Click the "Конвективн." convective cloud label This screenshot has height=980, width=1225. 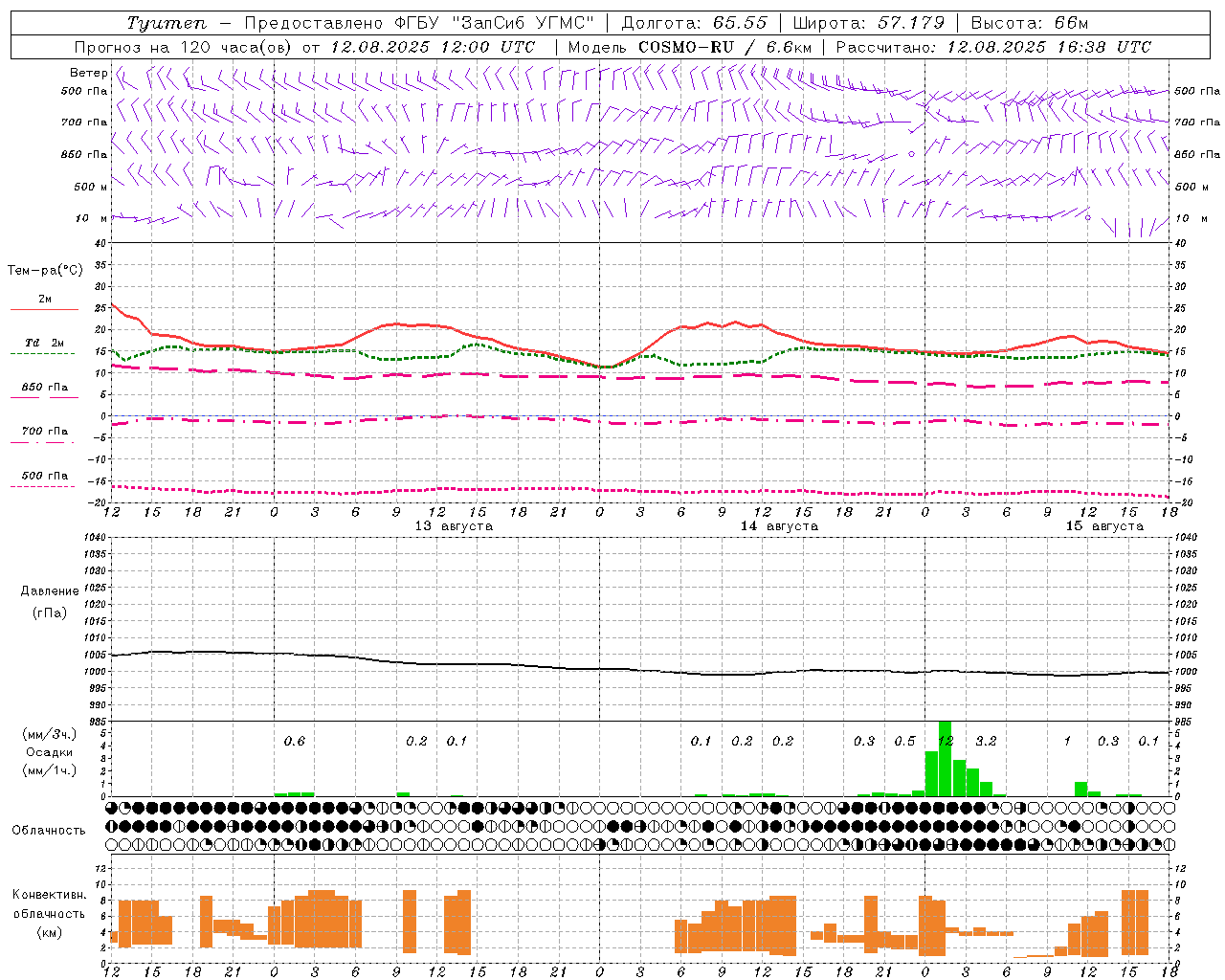coord(49,896)
